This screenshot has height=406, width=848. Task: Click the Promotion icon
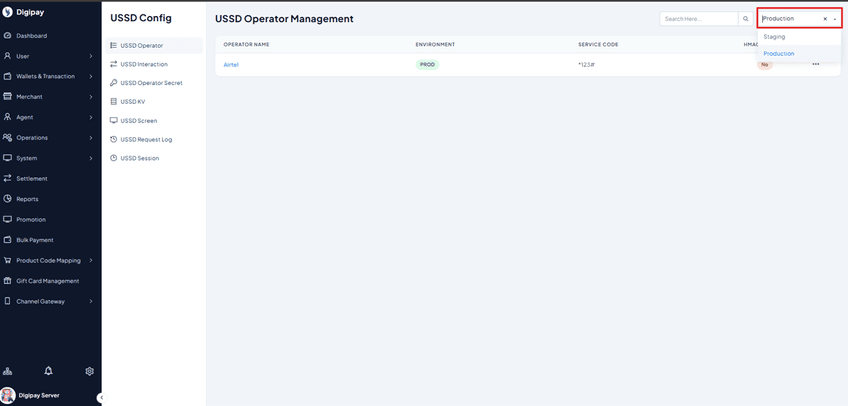click(x=7, y=219)
